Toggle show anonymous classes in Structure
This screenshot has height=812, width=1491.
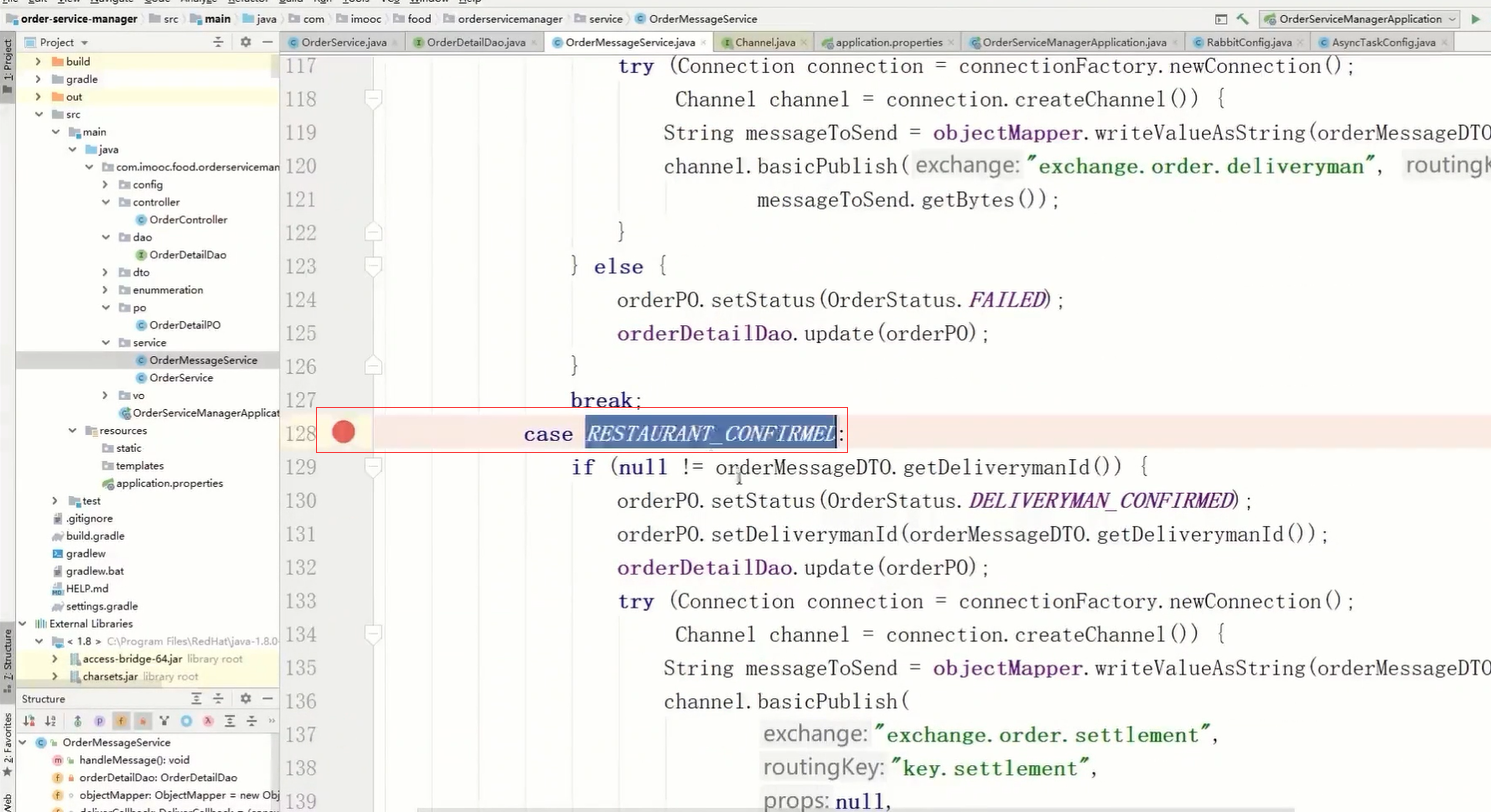[187, 721]
